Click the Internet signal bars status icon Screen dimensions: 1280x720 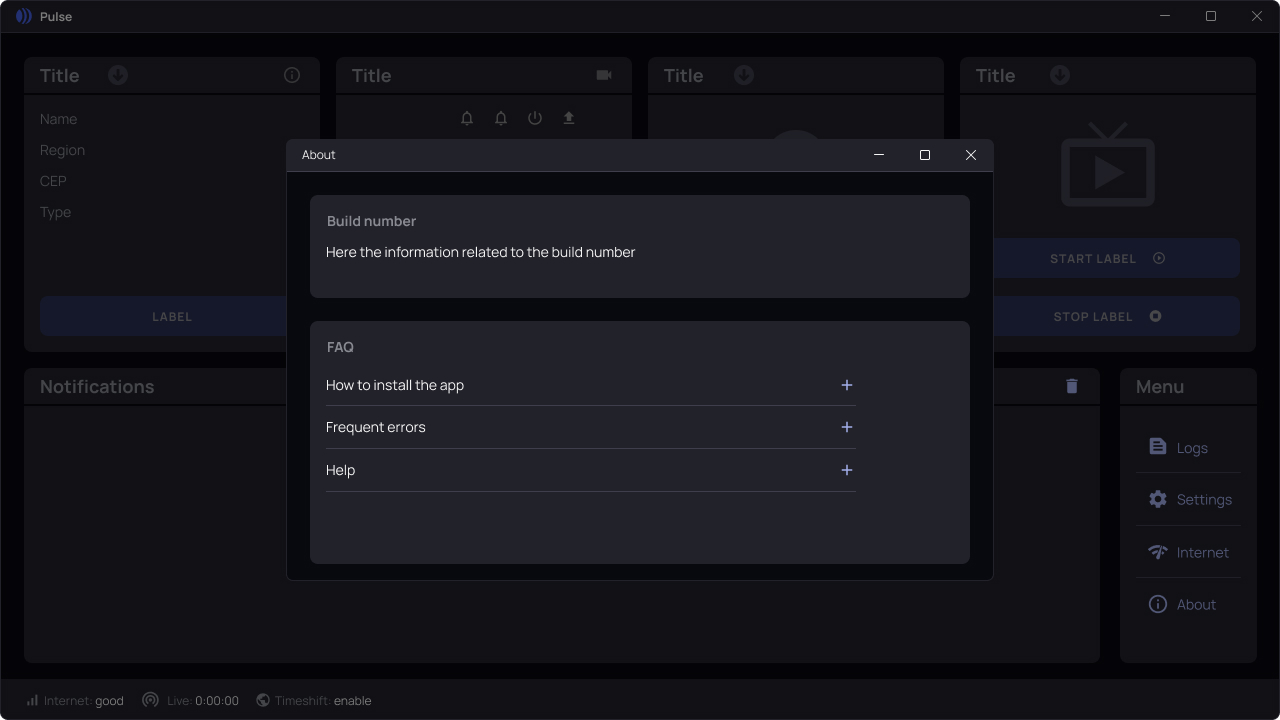click(32, 700)
